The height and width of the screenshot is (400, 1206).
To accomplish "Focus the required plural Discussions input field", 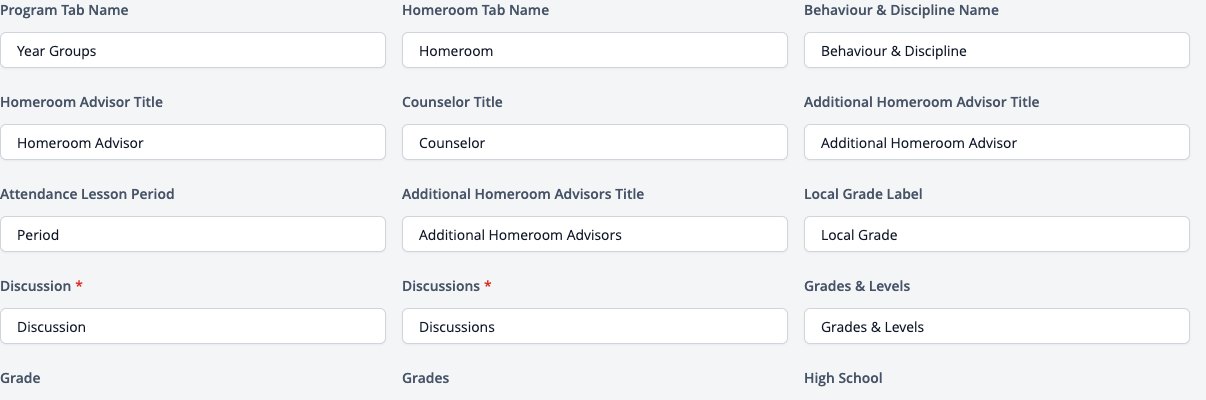I will pos(595,327).
